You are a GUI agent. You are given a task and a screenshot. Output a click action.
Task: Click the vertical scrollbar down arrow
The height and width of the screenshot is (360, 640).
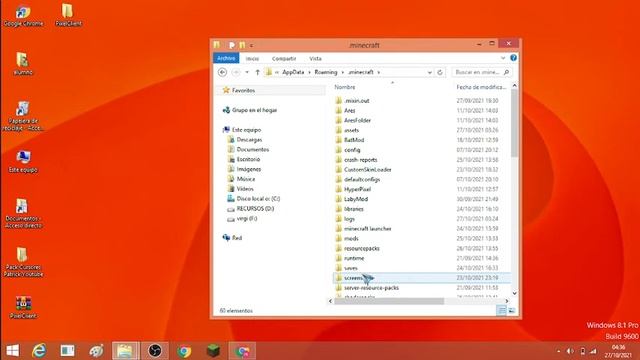pos(514,293)
